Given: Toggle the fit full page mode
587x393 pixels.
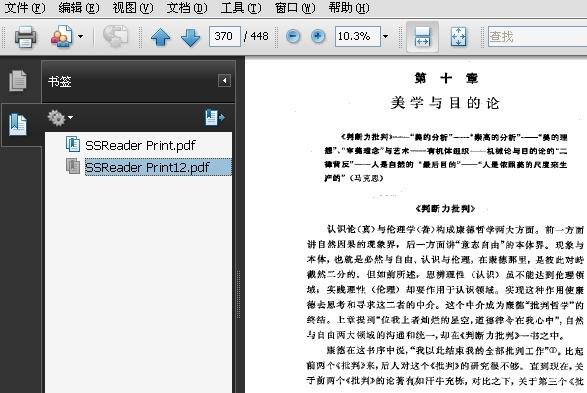Looking at the screenshot, I should [x=459, y=37].
